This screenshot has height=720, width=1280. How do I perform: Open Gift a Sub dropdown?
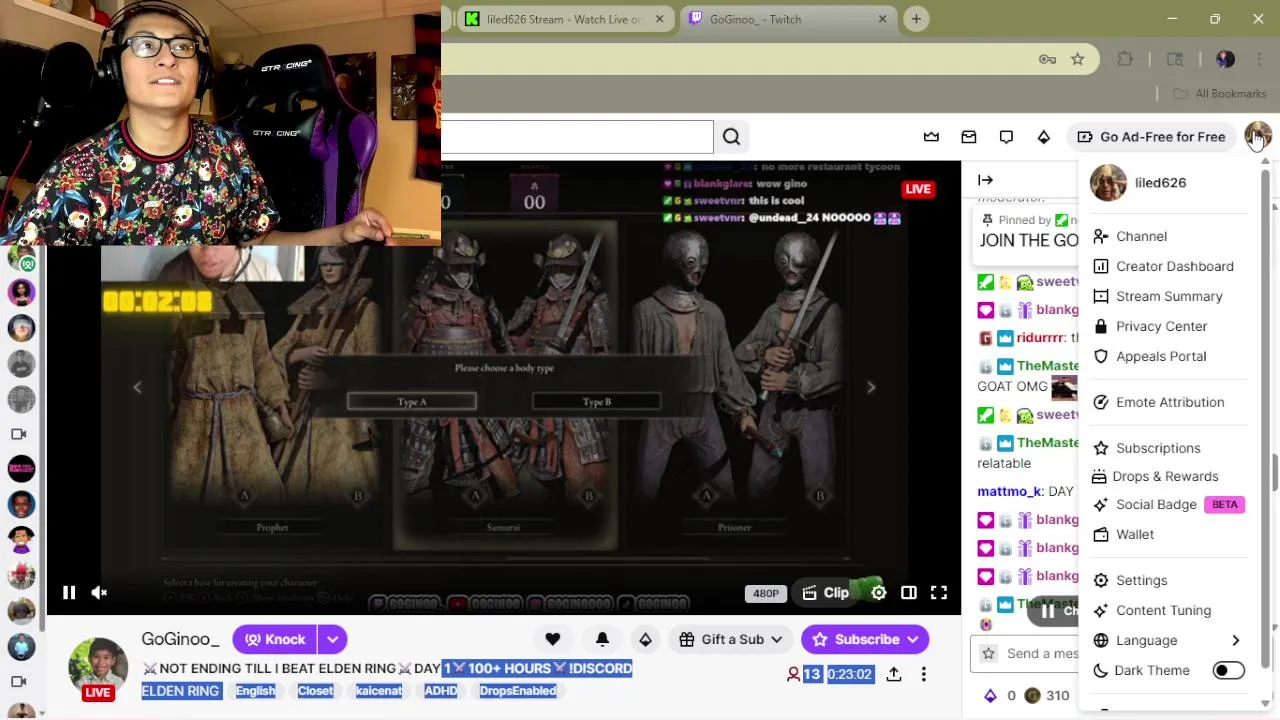tap(732, 639)
